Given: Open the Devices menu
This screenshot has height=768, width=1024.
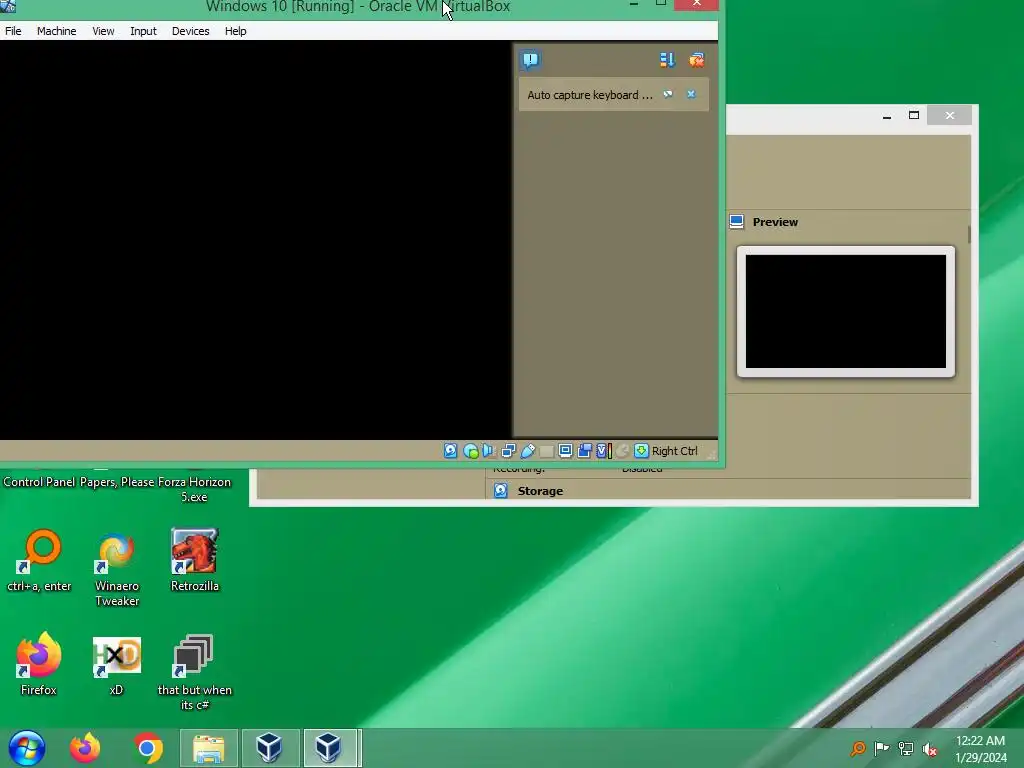Looking at the screenshot, I should coord(190,31).
